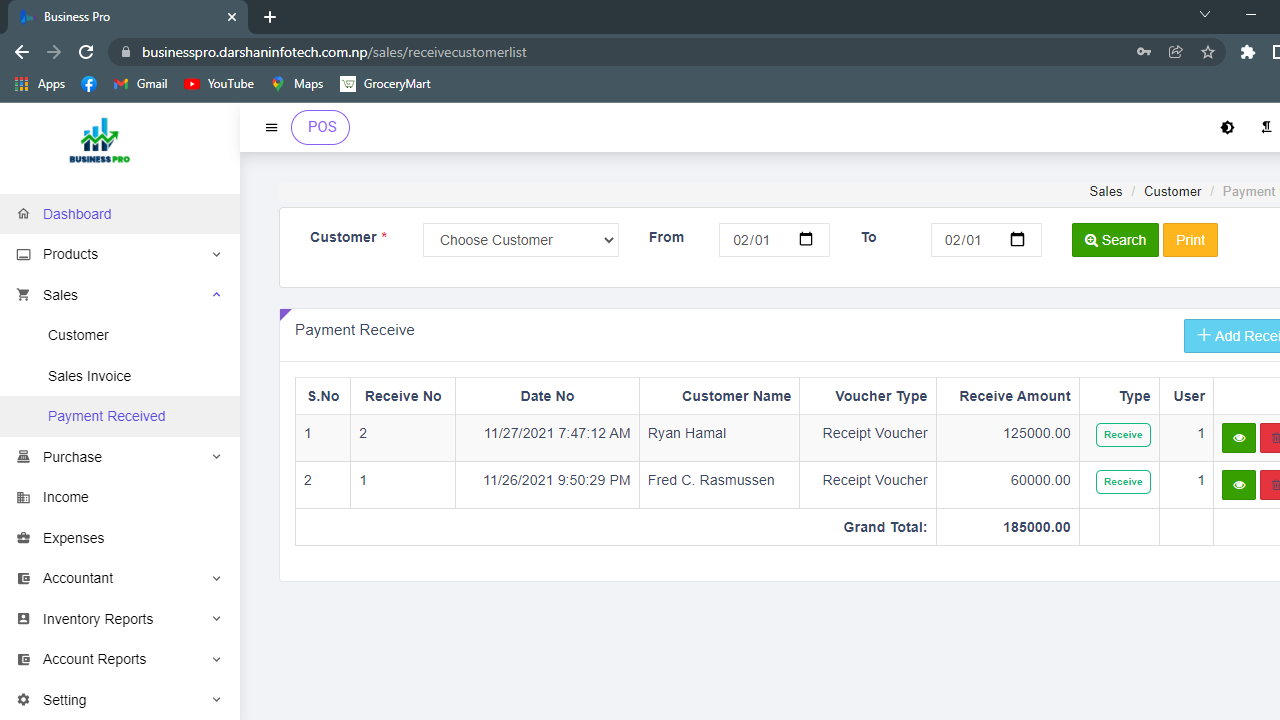This screenshot has height=720, width=1280.
Task: Open the From date calendar picker
Action: (807, 240)
